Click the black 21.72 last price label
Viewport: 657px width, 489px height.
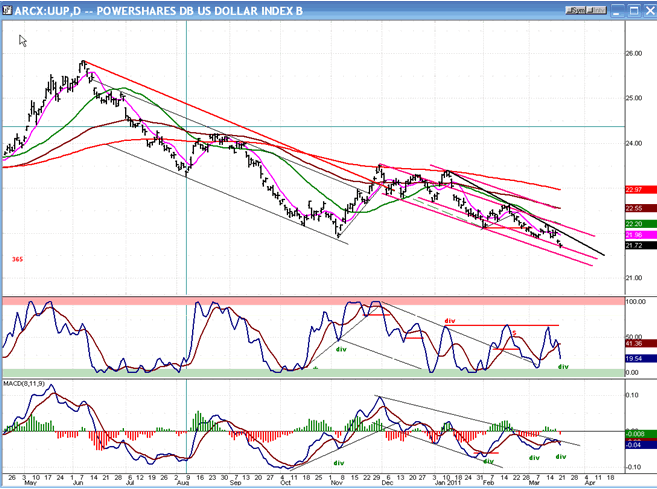641,245
